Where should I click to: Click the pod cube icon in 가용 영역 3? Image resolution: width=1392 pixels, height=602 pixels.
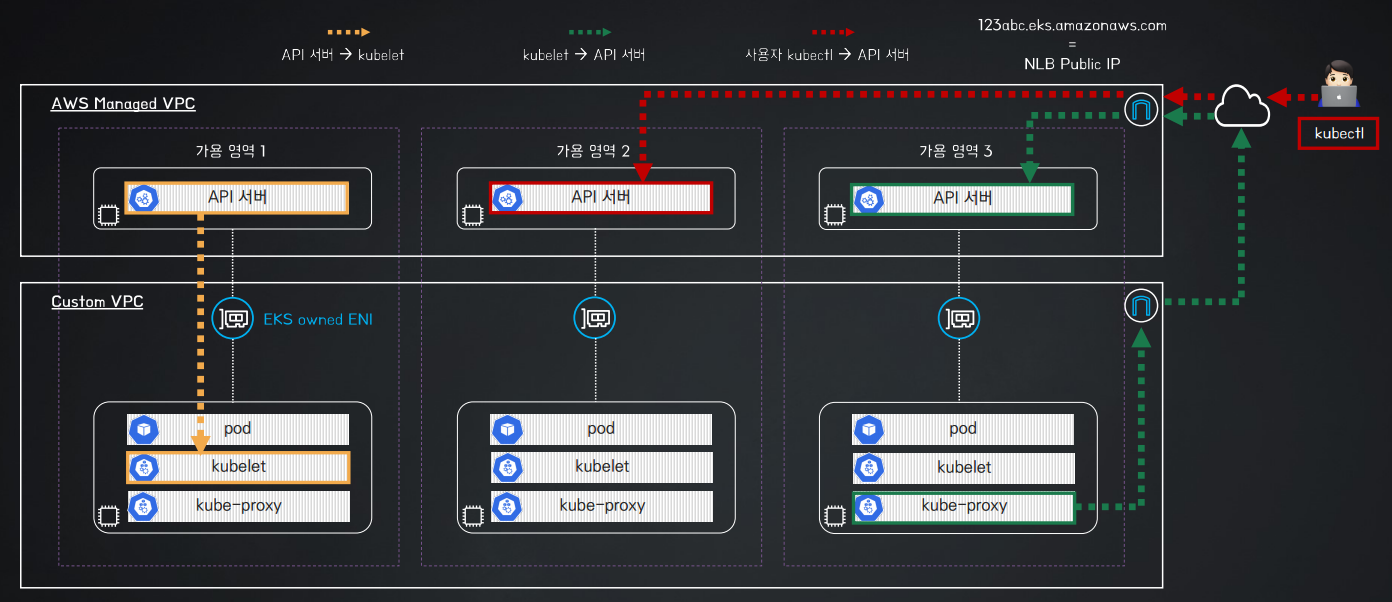tap(869, 429)
